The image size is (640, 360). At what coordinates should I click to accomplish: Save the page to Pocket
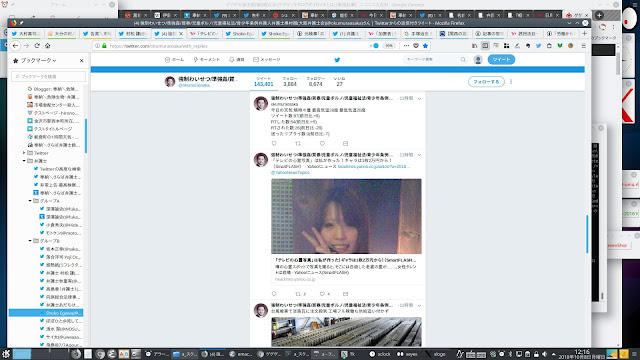[416, 46]
